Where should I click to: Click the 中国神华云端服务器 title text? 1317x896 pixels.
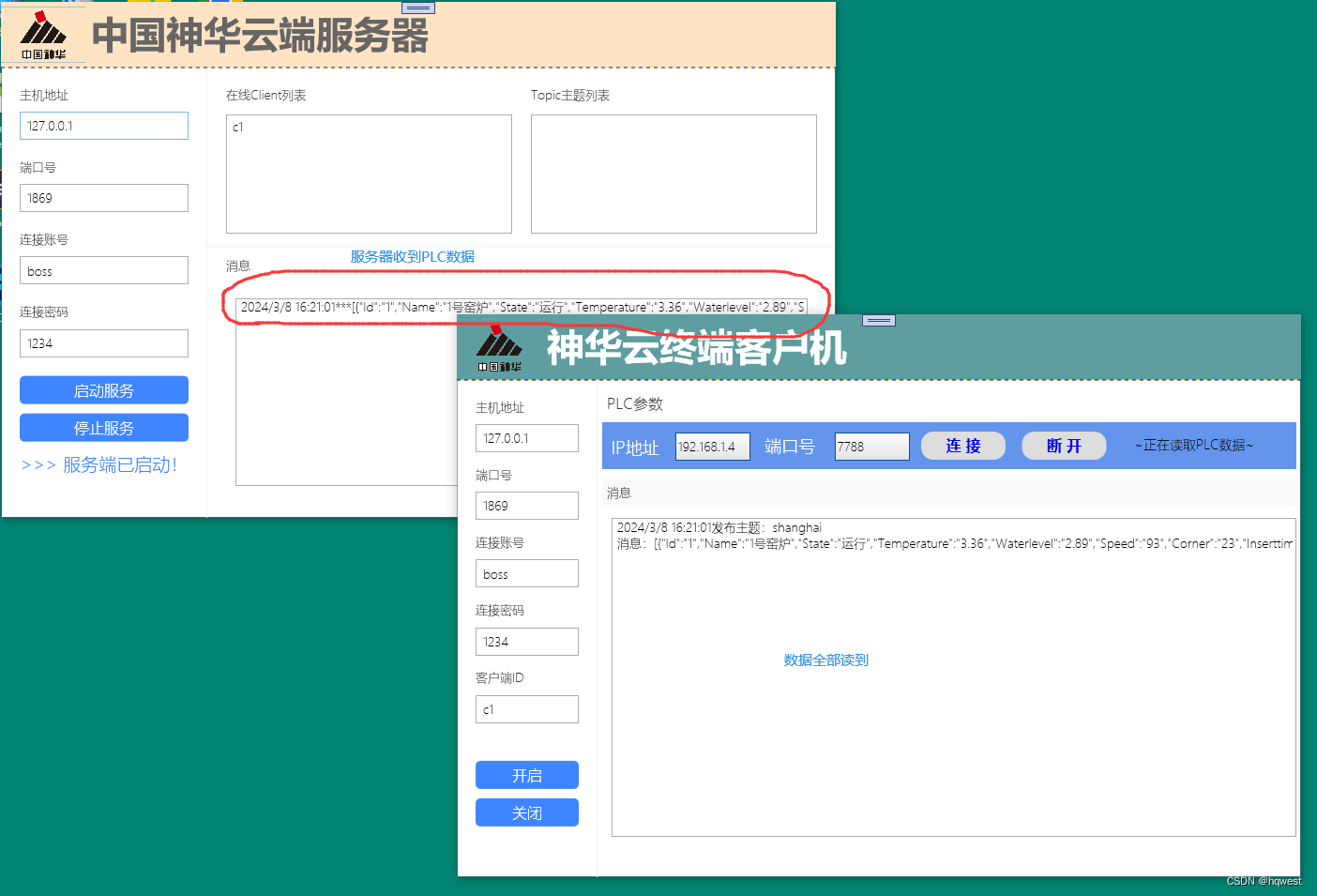(x=260, y=36)
